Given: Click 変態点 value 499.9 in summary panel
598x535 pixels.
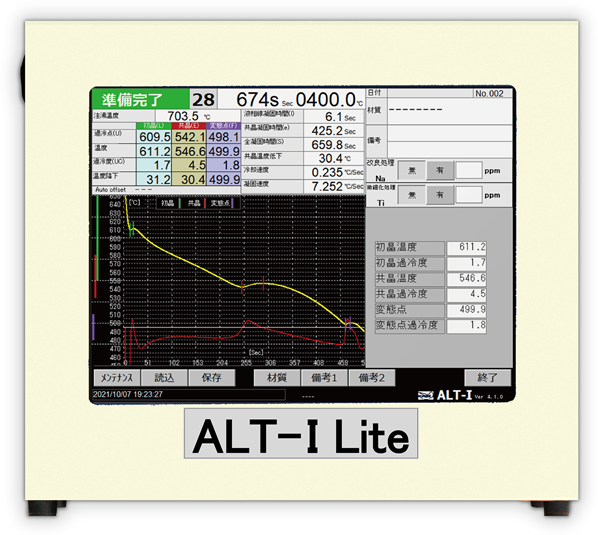Looking at the screenshot, I should [x=466, y=310].
